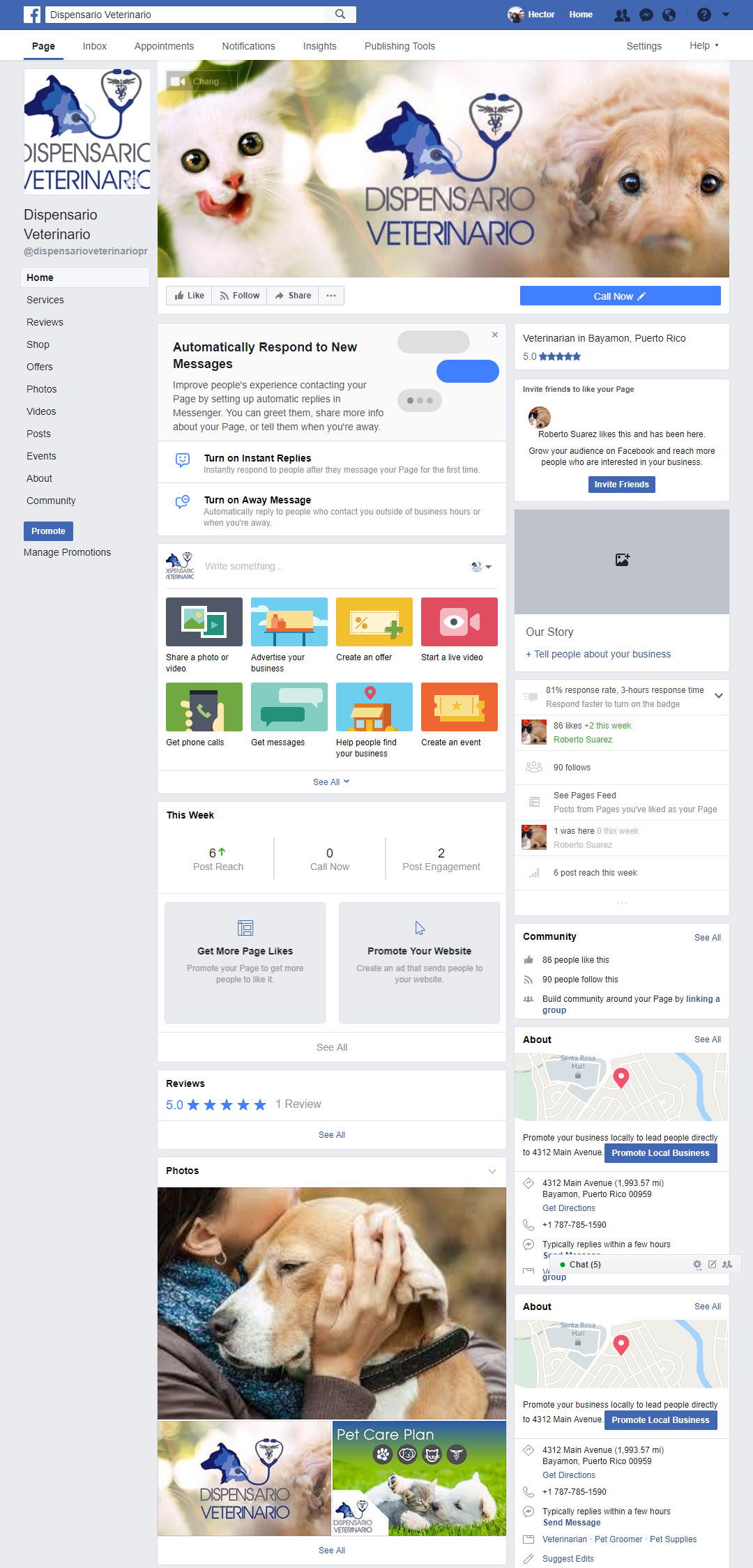Open the friend requests icon
The height and width of the screenshot is (1568, 753).
[x=621, y=15]
